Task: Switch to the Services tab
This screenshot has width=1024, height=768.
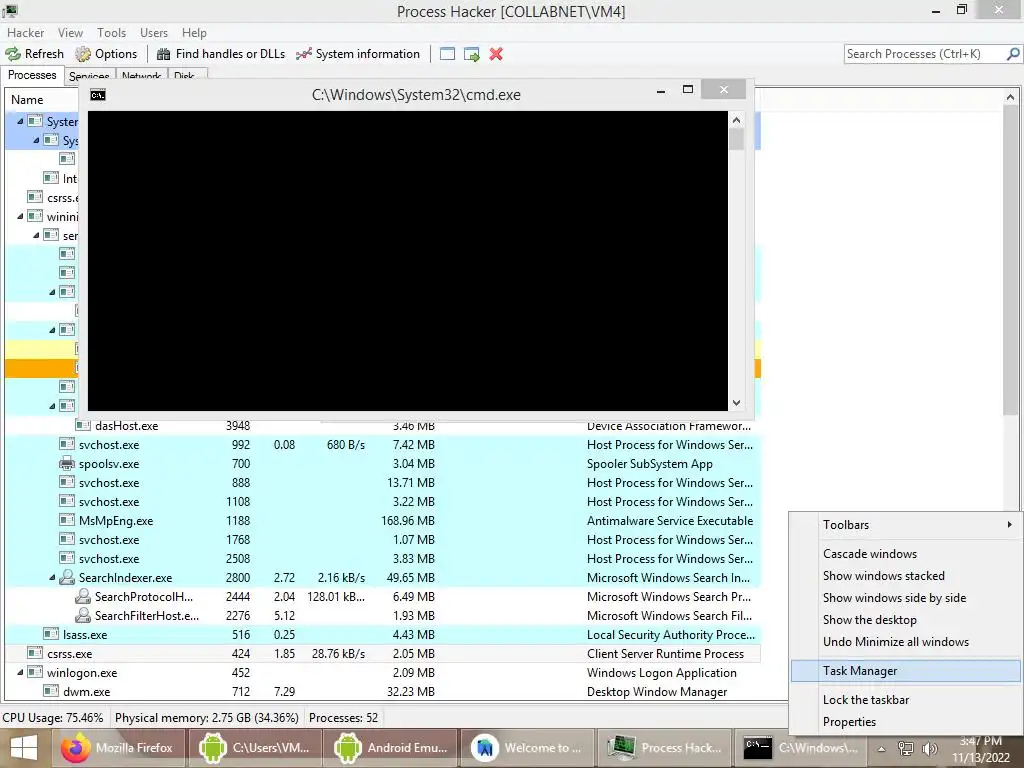Action: pyautogui.click(x=89, y=76)
